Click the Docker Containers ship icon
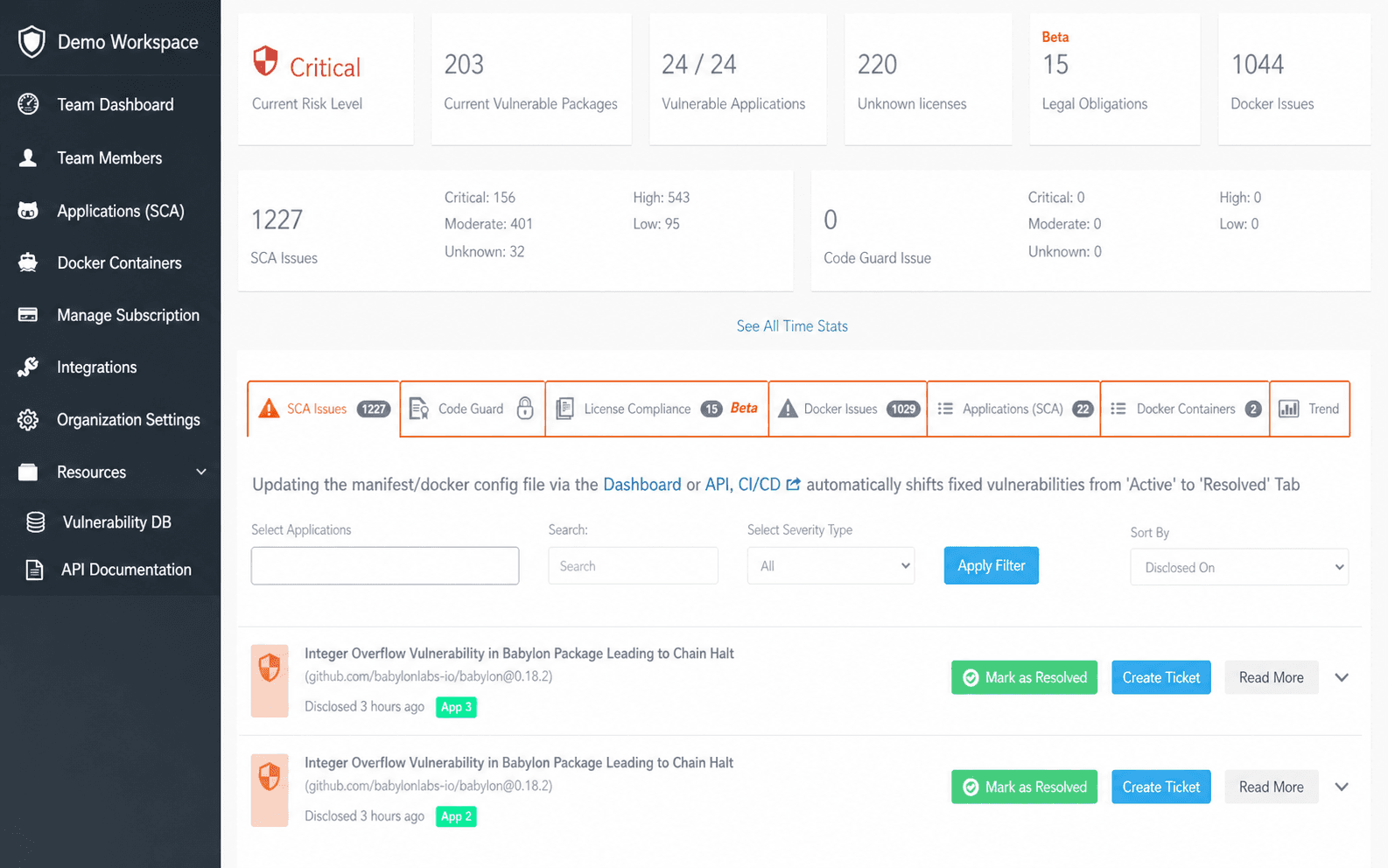Viewport: 1388px width, 868px height. click(x=28, y=262)
